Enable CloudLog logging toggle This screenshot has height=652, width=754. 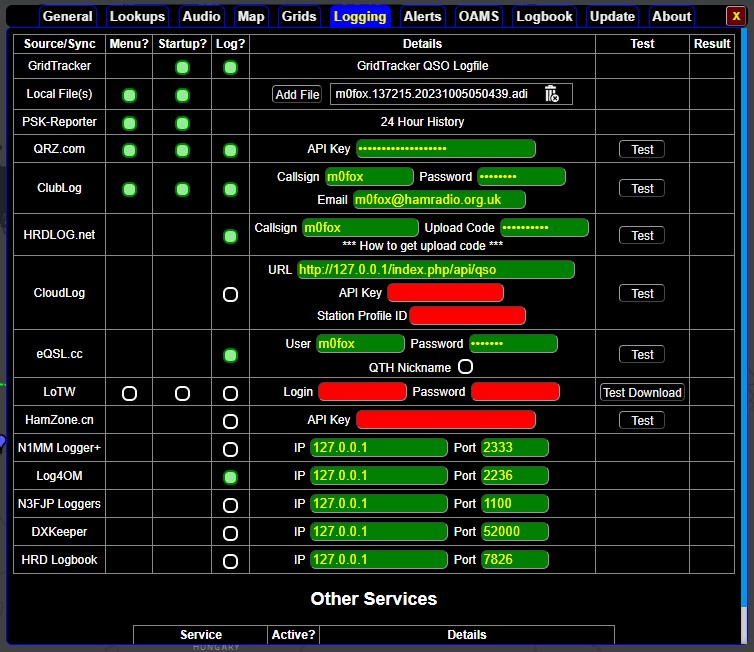point(230,294)
